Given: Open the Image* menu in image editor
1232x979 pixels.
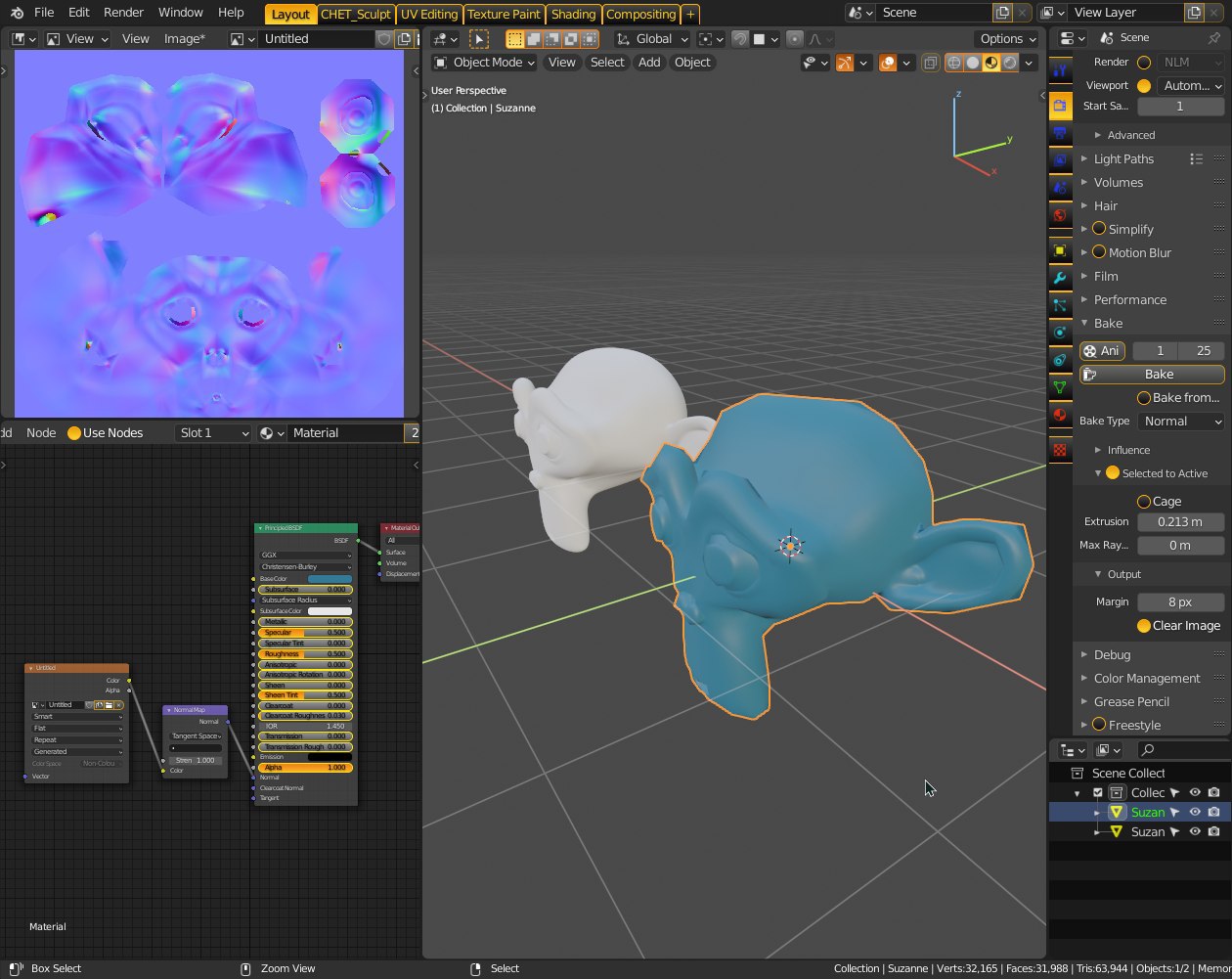Looking at the screenshot, I should [x=185, y=39].
